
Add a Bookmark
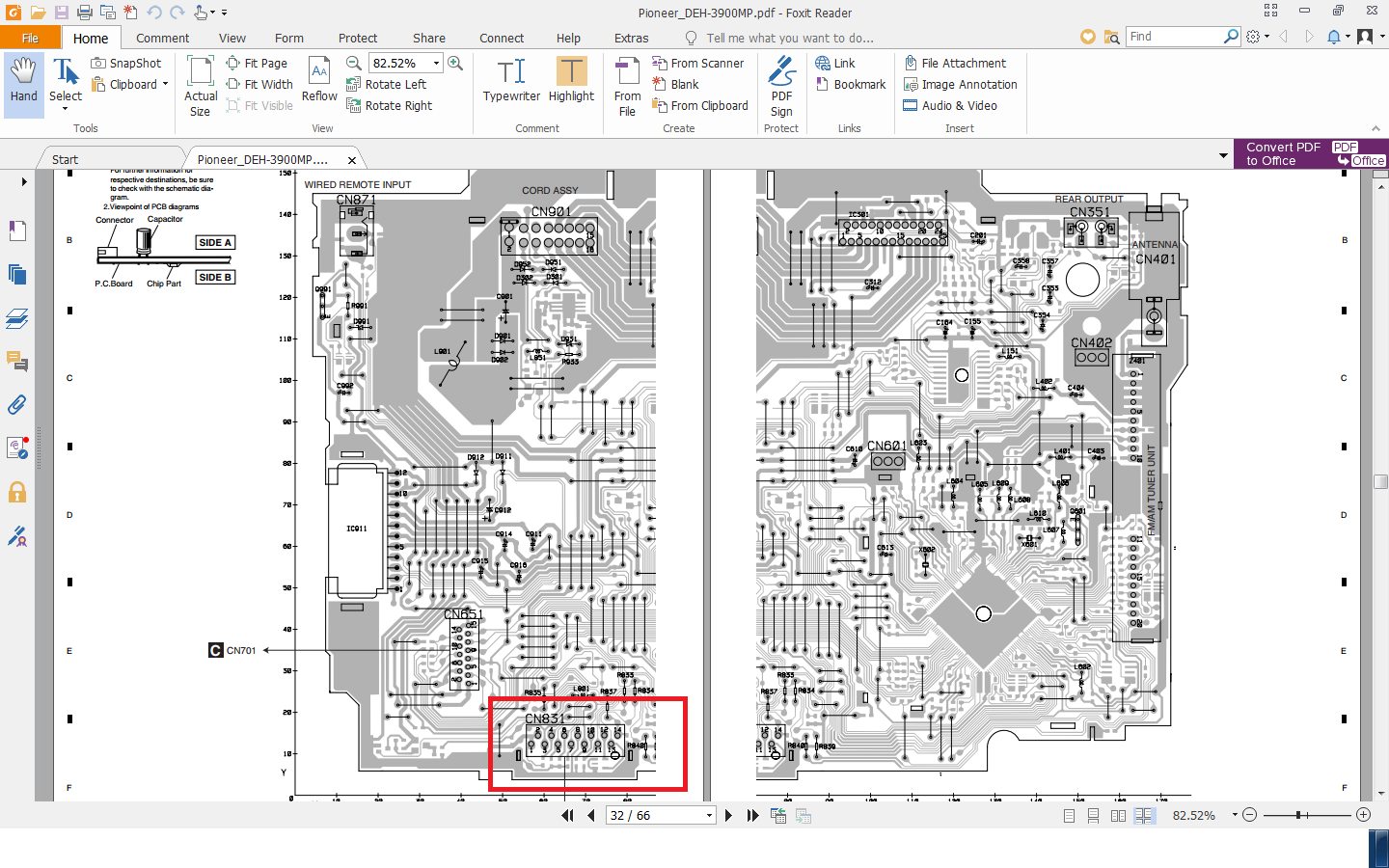pos(851,84)
